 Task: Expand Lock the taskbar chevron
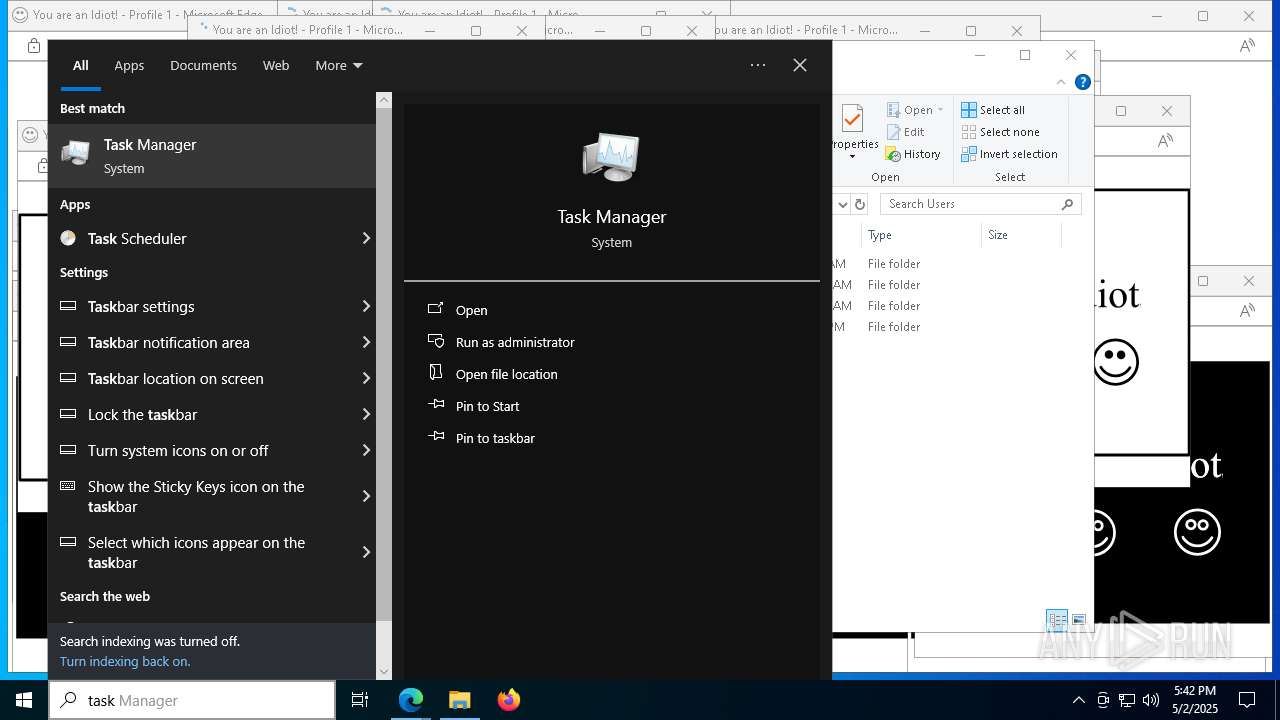click(366, 414)
